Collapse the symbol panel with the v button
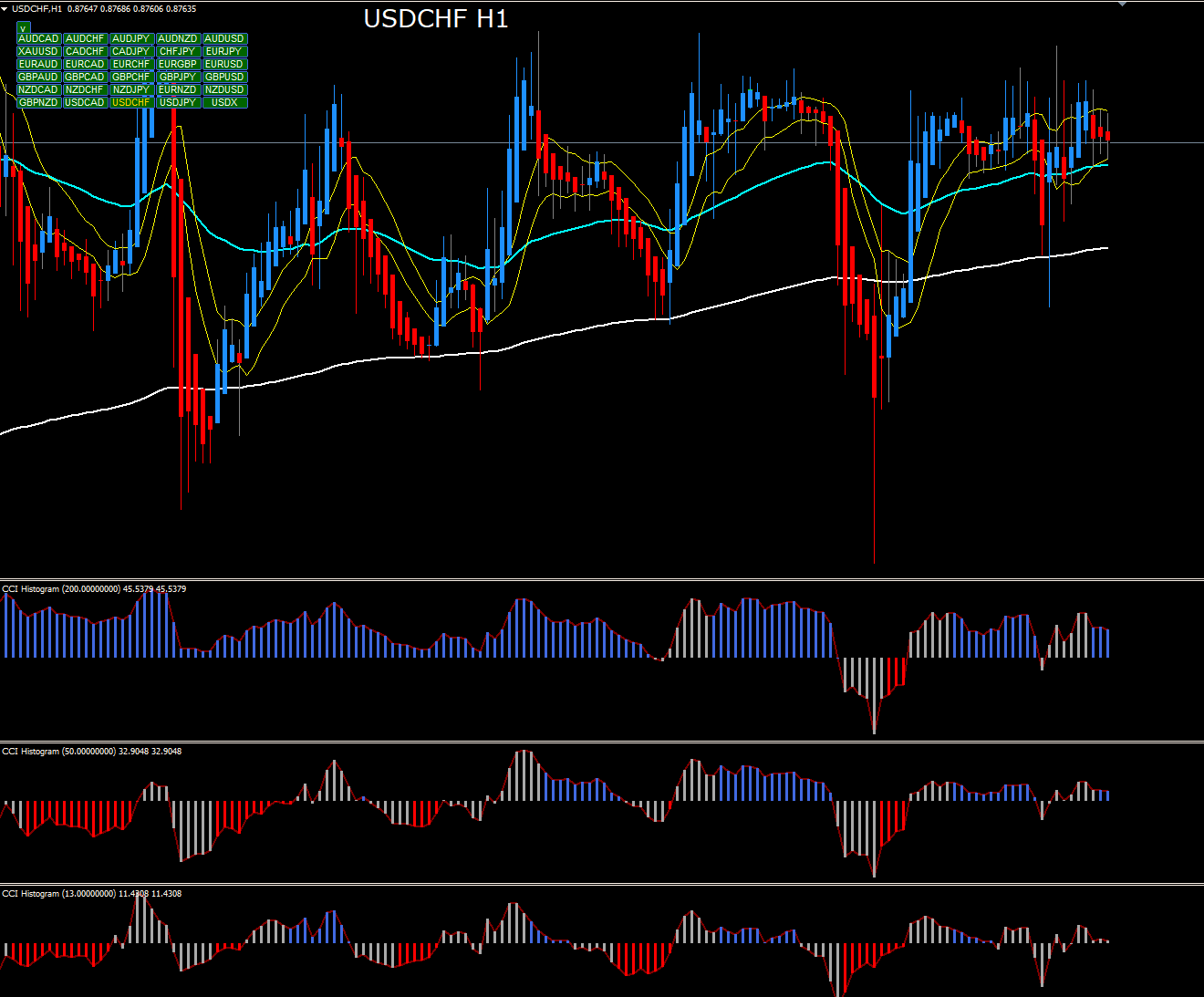 click(x=23, y=28)
